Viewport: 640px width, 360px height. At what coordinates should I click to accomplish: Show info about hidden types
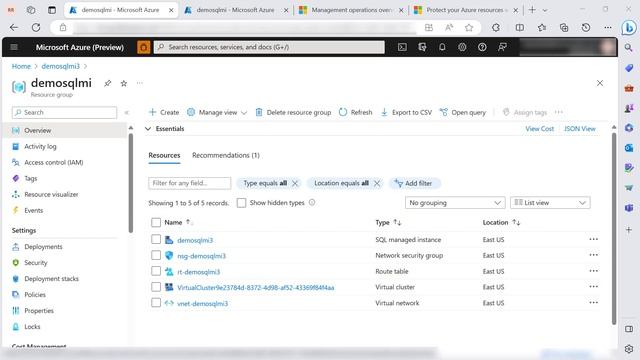312,202
